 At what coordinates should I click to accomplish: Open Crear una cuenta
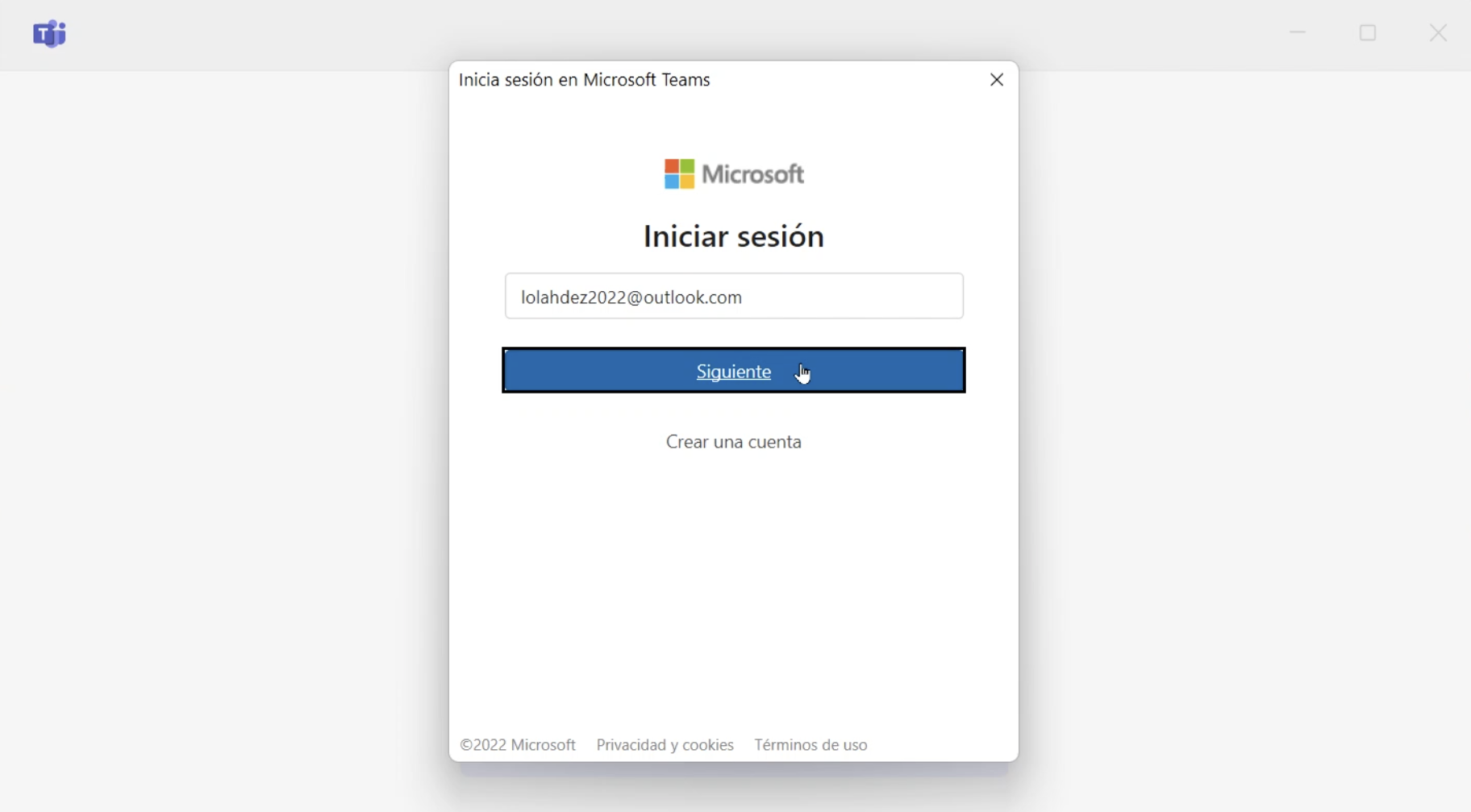pyautogui.click(x=733, y=442)
